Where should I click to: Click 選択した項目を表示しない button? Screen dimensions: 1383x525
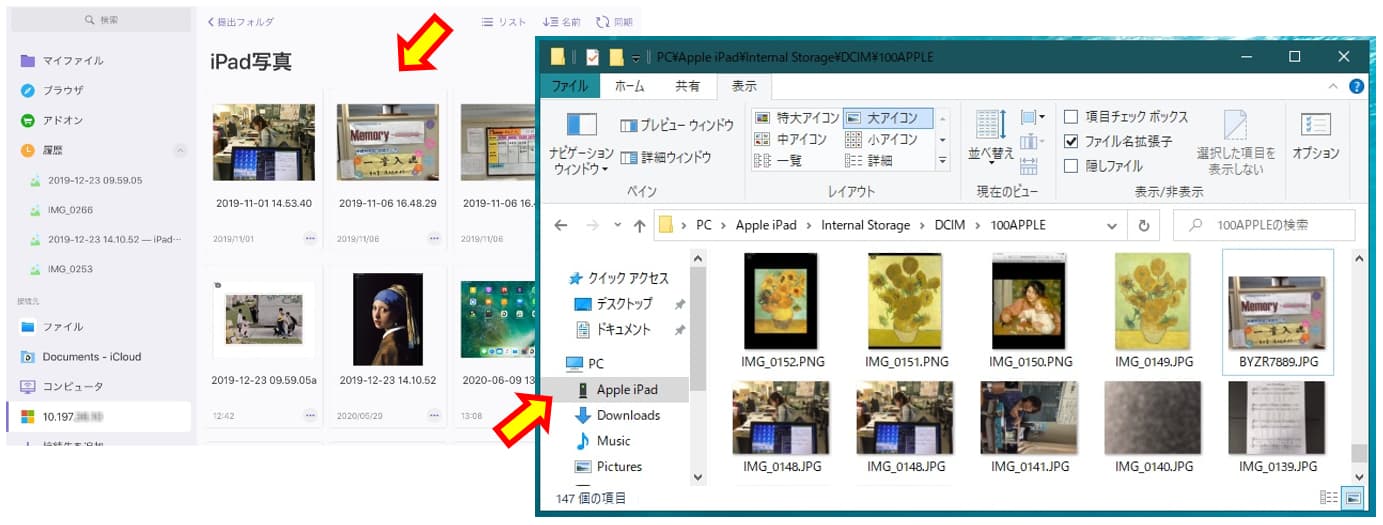pyautogui.click(x=1236, y=141)
